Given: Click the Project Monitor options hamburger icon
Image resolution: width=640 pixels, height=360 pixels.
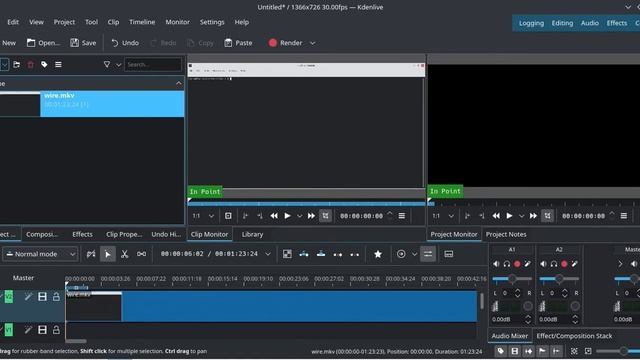Looking at the screenshot, I should click(x=624, y=216).
